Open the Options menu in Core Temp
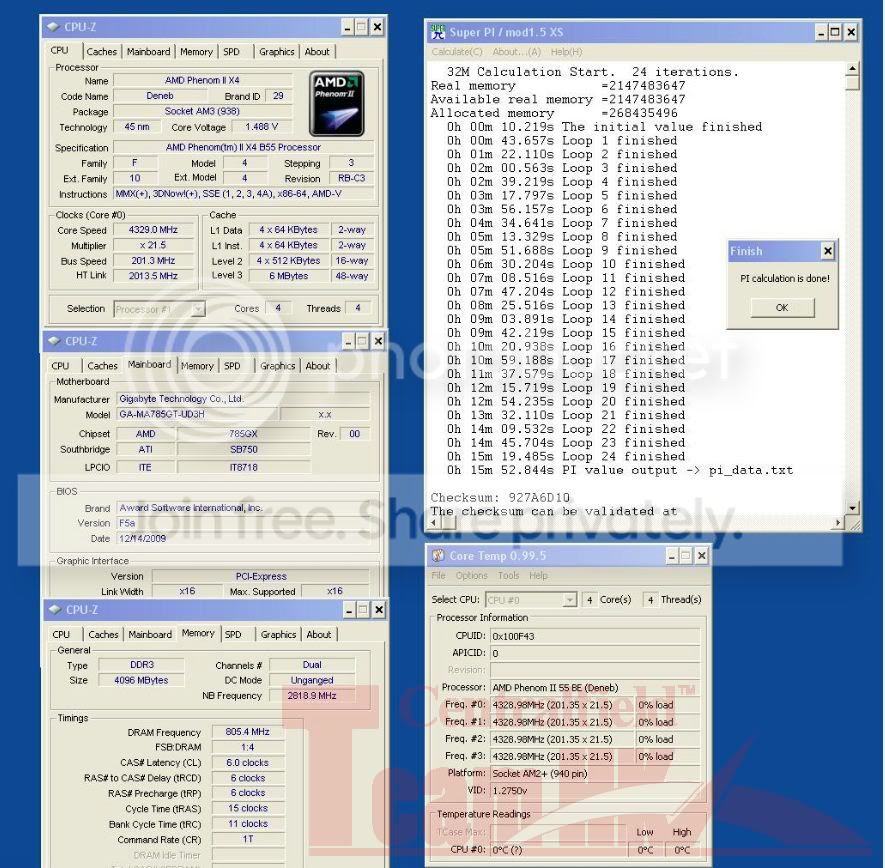885x868 pixels. click(471, 576)
